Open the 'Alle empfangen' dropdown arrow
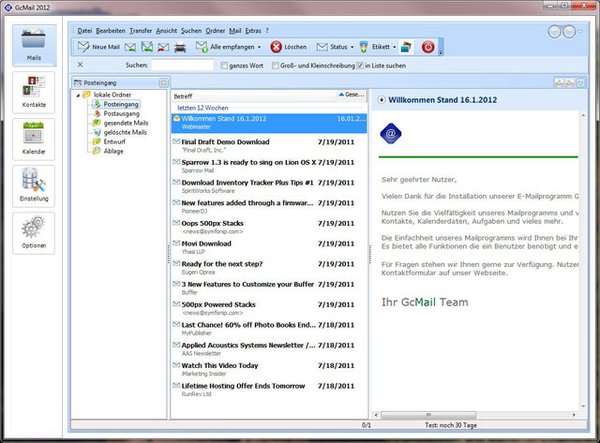 click(259, 47)
